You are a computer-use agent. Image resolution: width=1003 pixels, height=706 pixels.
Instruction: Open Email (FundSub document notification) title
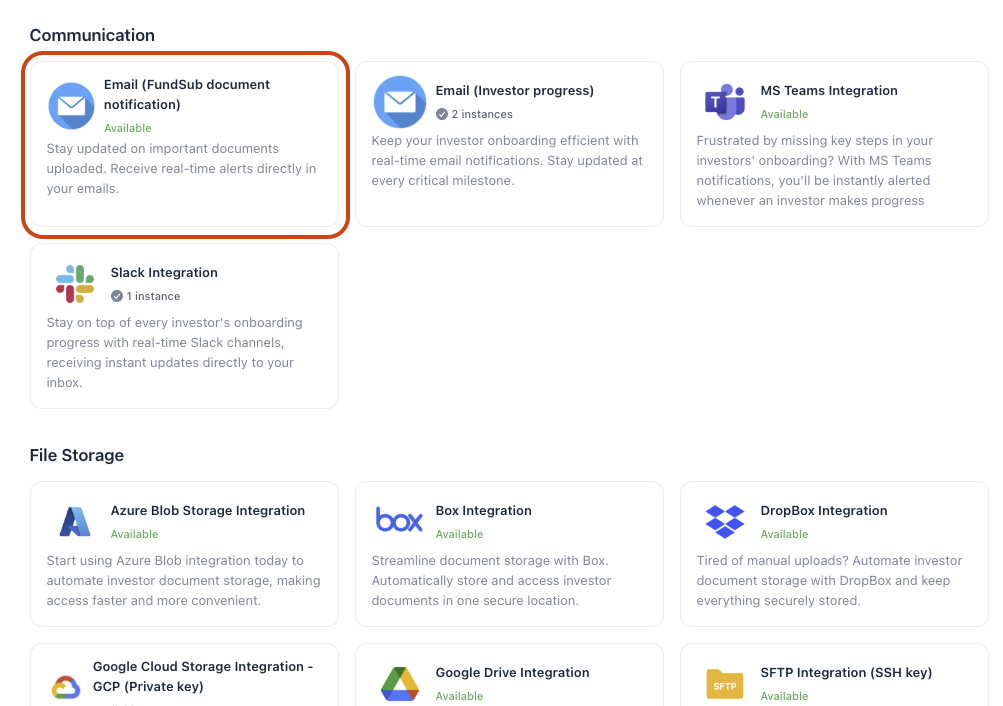(x=187, y=95)
